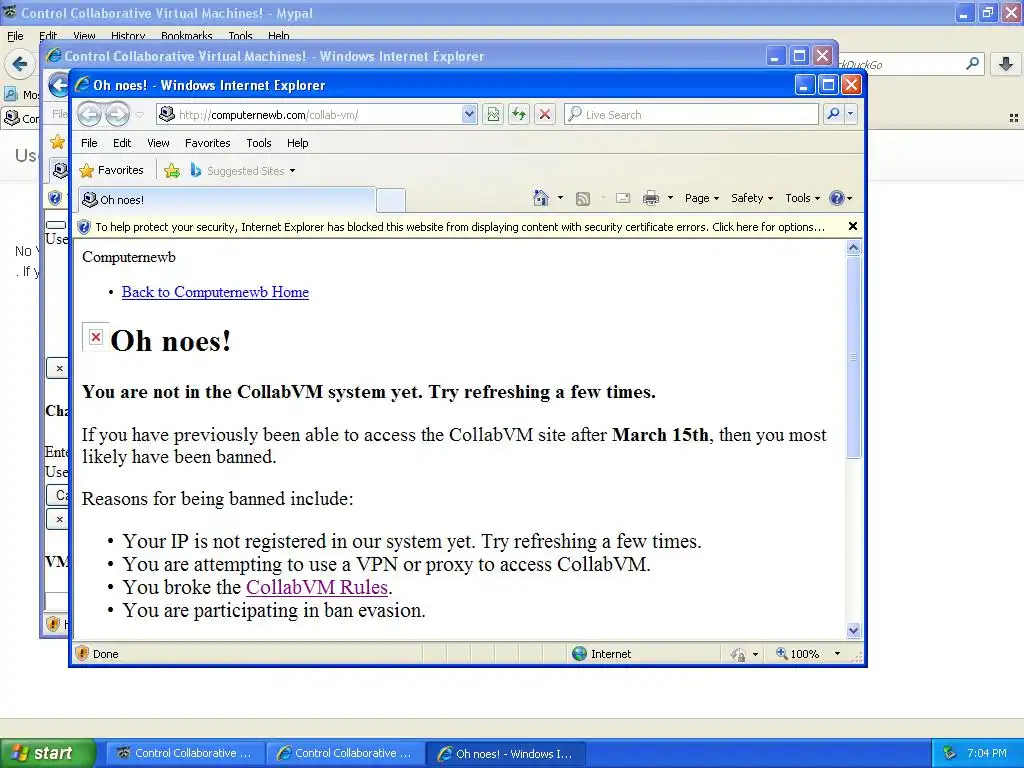Click the page scrollbar down arrow
The height and width of the screenshot is (768, 1024).
854,631
